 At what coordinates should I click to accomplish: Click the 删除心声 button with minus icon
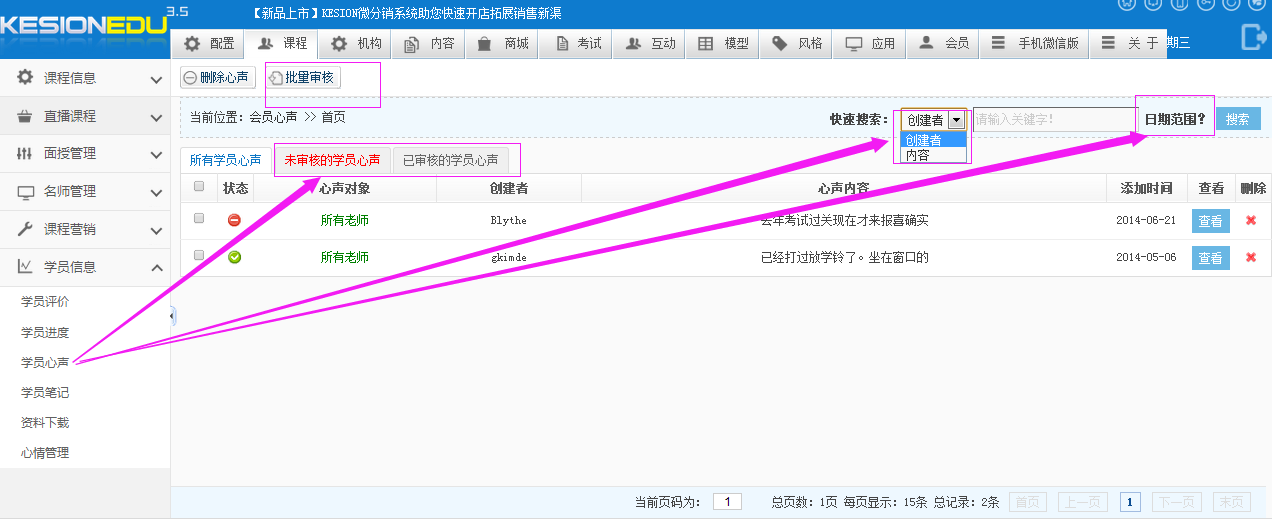click(217, 77)
